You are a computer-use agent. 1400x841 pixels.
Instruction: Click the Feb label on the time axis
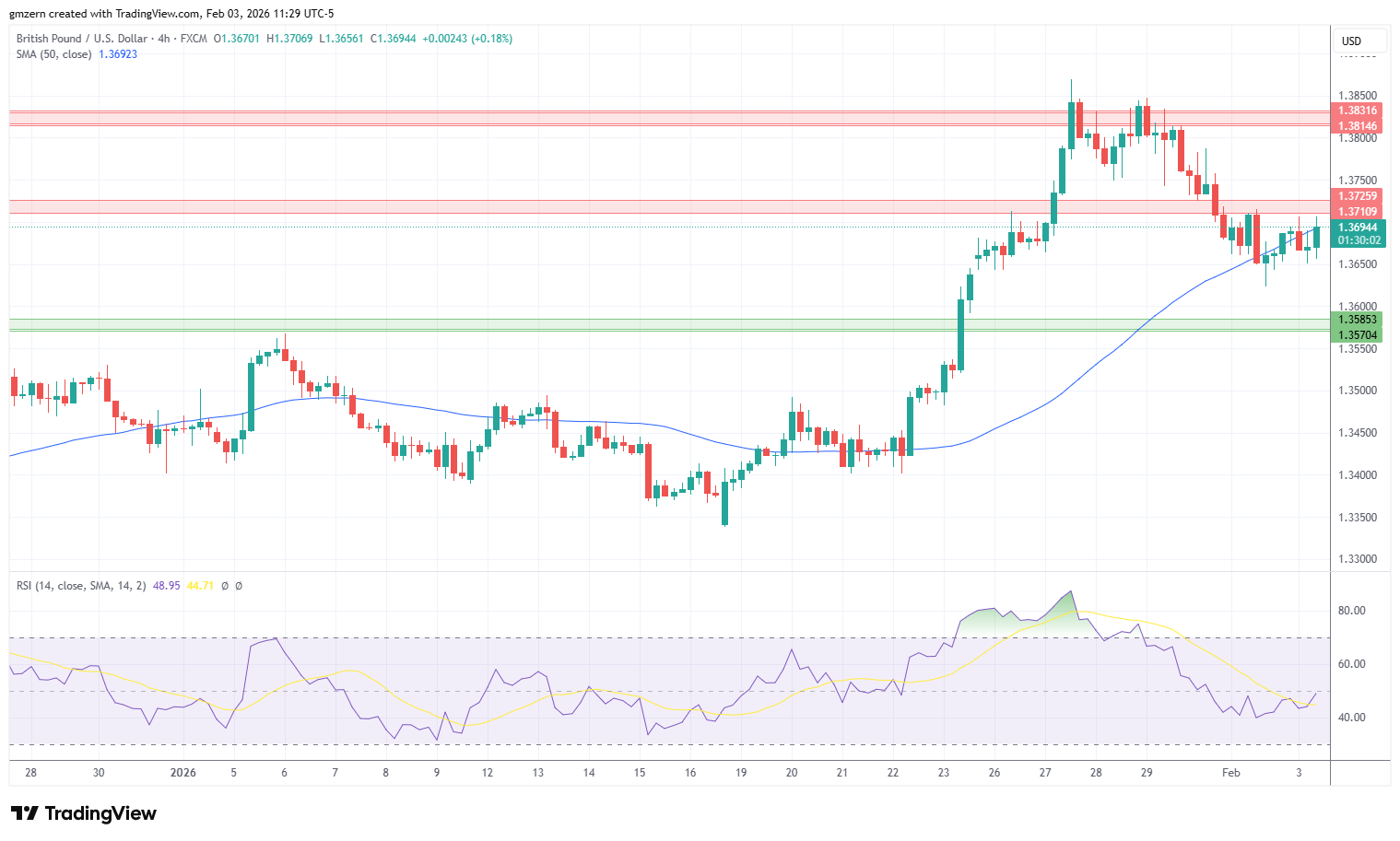pos(1231,773)
